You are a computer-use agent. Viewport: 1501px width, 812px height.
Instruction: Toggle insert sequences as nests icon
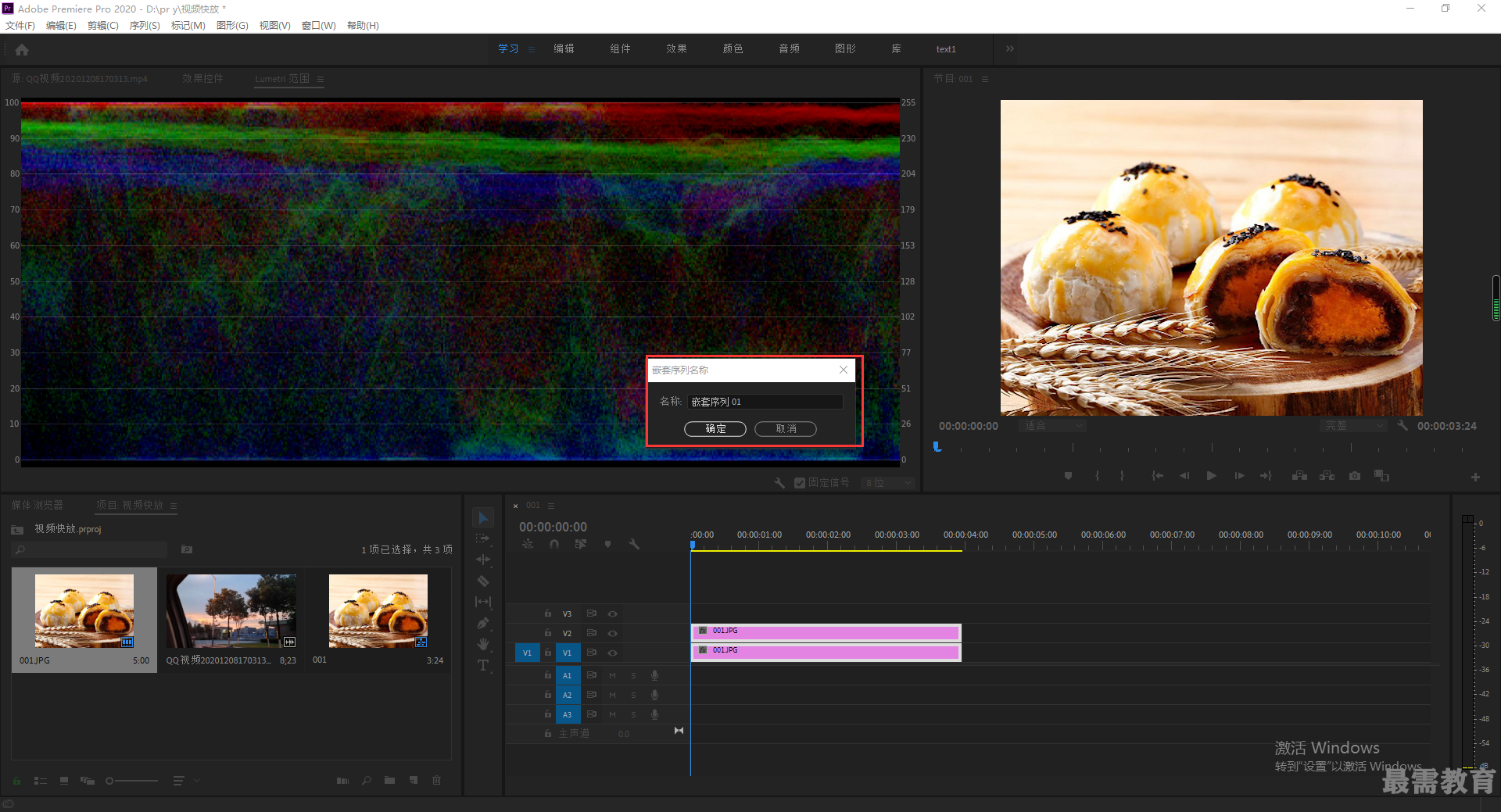coord(528,544)
